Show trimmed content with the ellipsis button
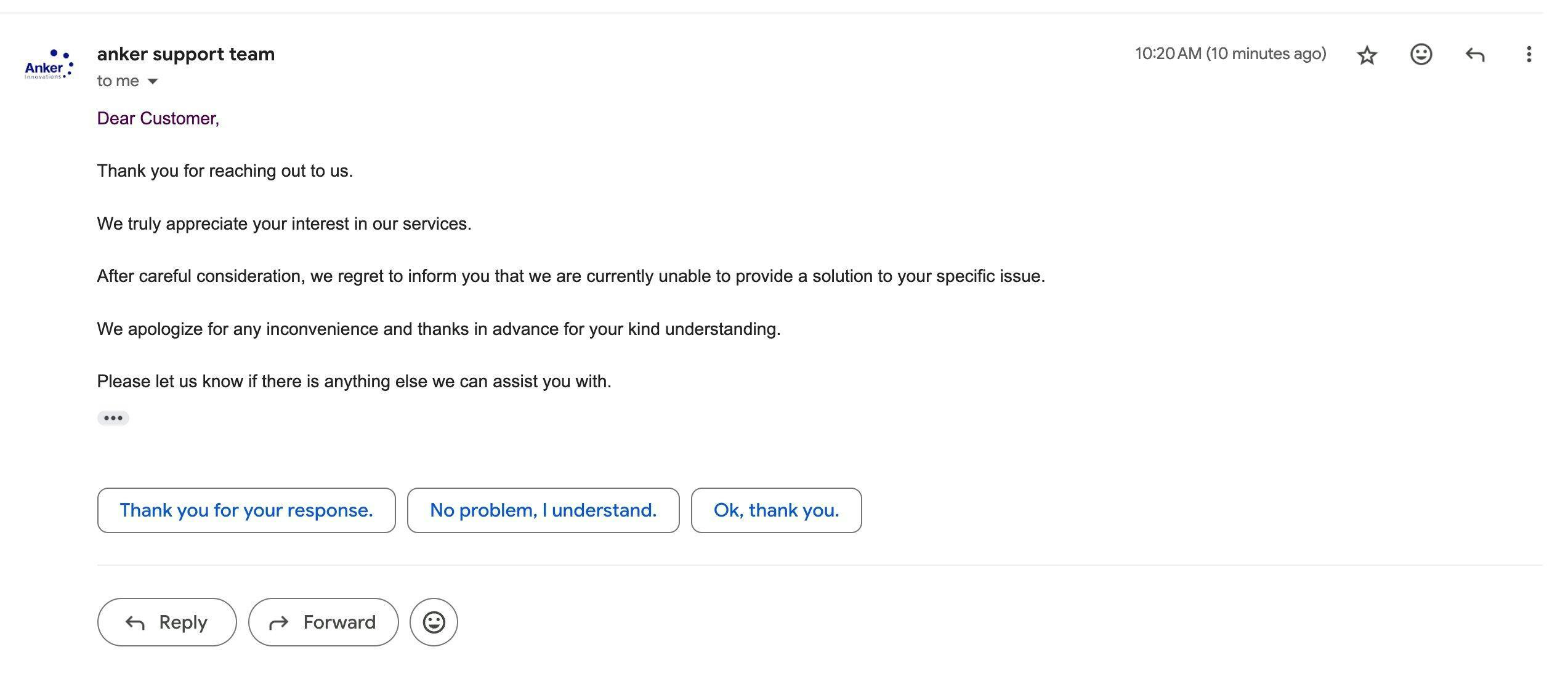Image resolution: width=1568 pixels, height=676 pixels. [113, 418]
